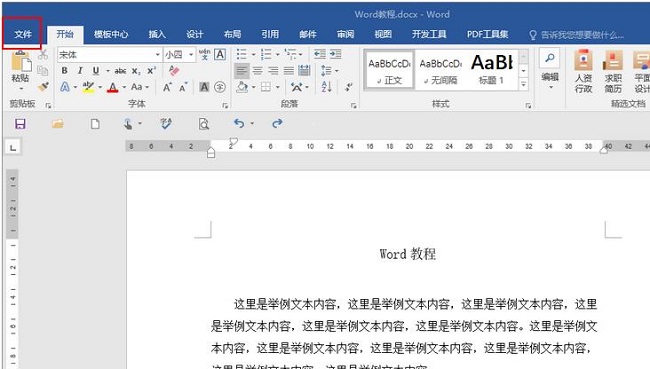Screen dimensions: 650x369
Task: Click the new blank document icon
Action: [x=95, y=124]
